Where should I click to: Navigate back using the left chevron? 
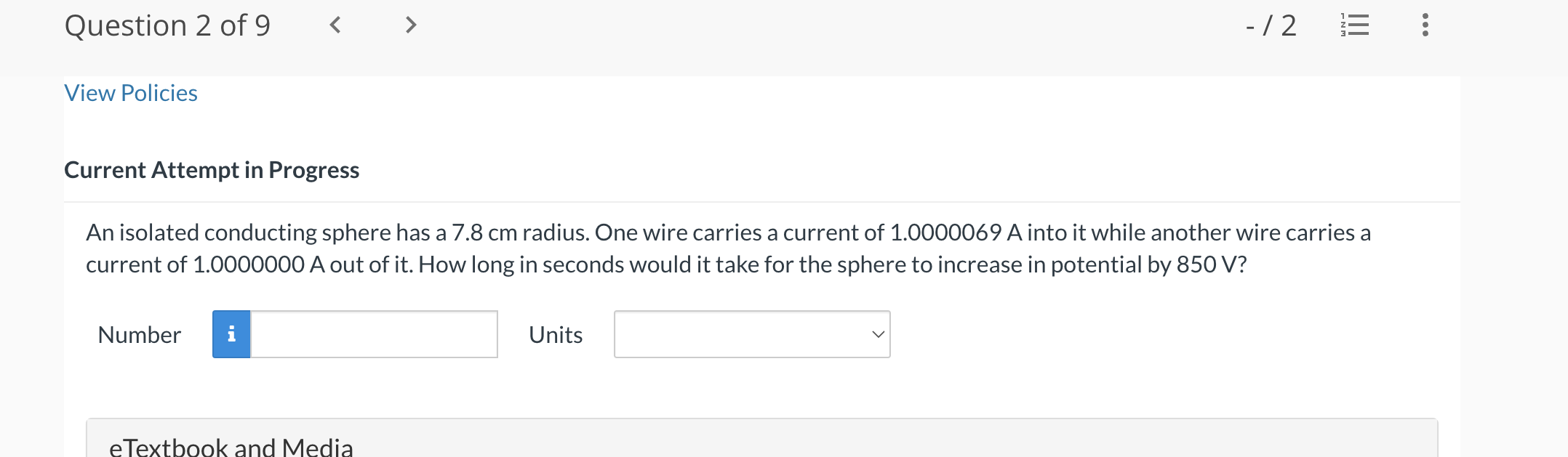335,25
